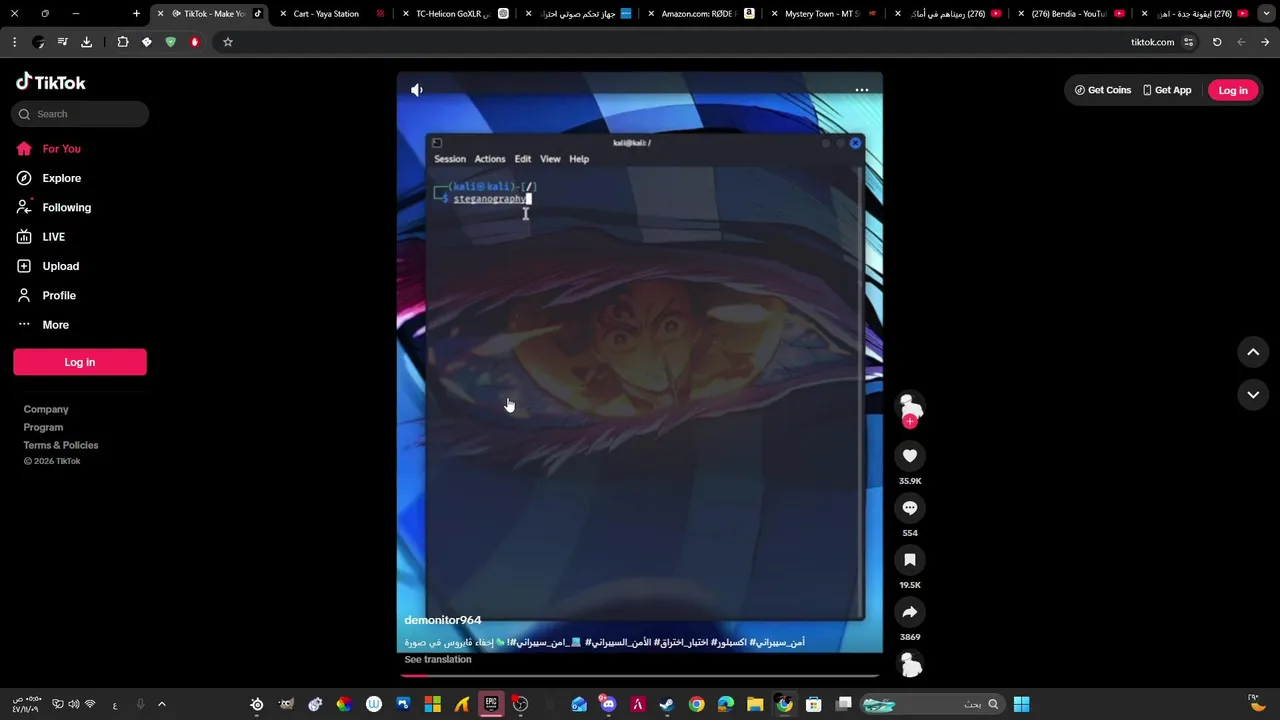The width and height of the screenshot is (1280, 720).
Task: Show hidden system tray icons
Action: 161,704
